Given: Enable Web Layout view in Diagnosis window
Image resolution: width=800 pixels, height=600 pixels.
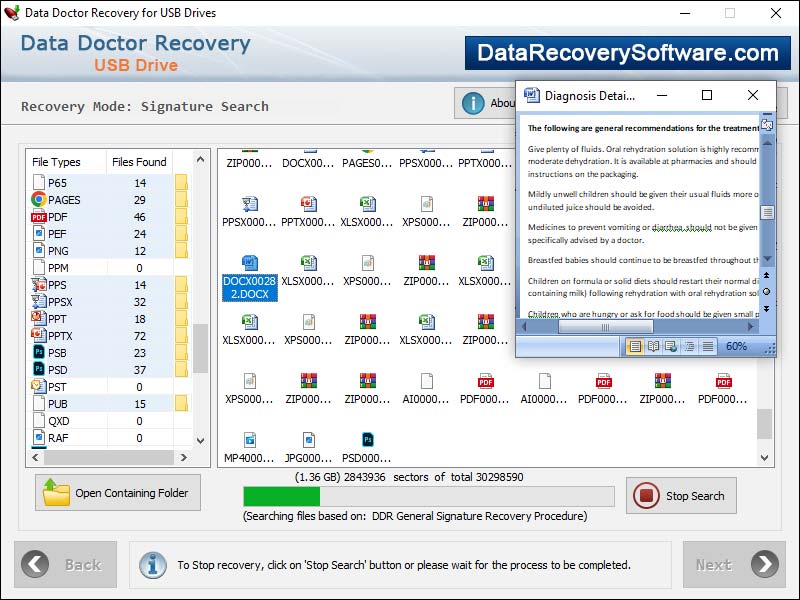Looking at the screenshot, I should tap(673, 347).
